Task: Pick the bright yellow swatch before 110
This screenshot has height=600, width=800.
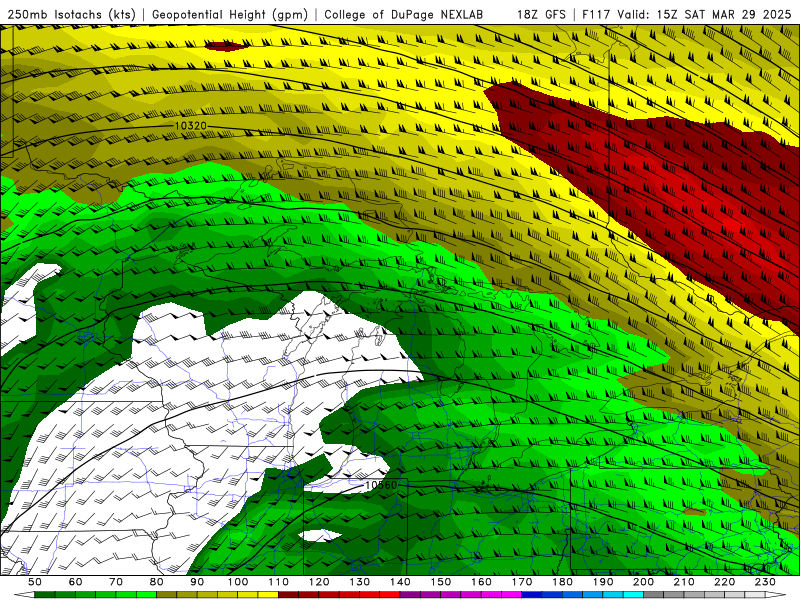Action: (268, 595)
